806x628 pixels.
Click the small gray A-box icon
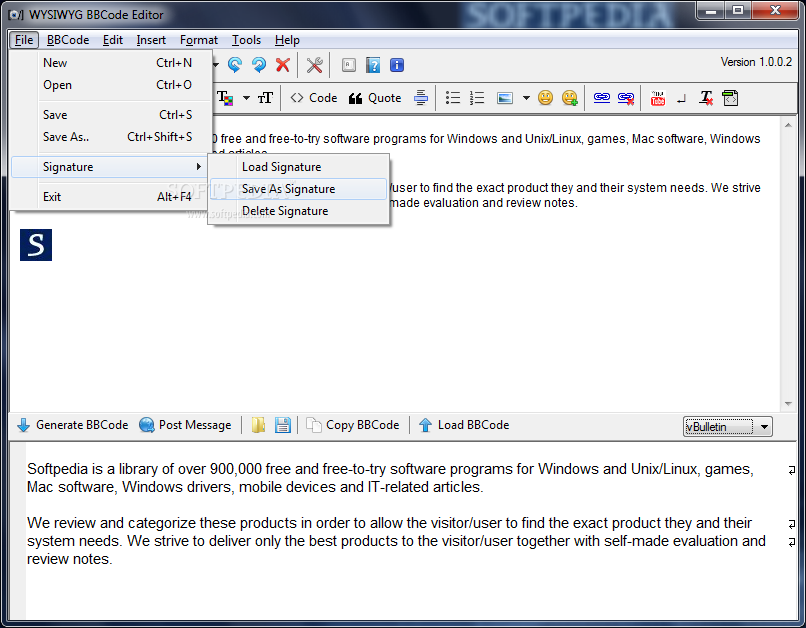point(349,65)
